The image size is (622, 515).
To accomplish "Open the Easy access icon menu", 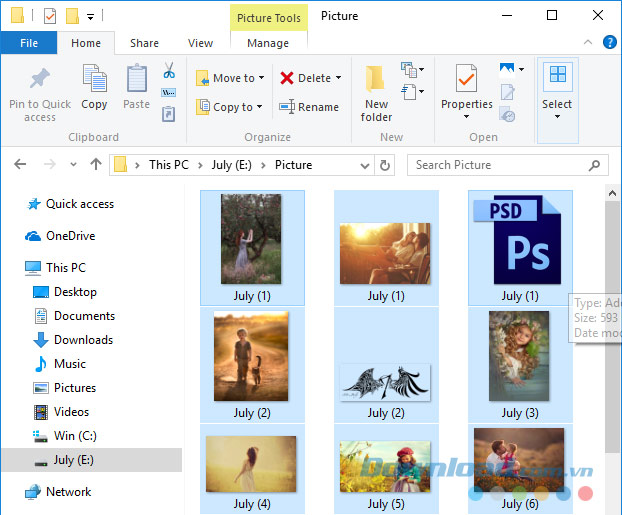I will tap(413, 92).
